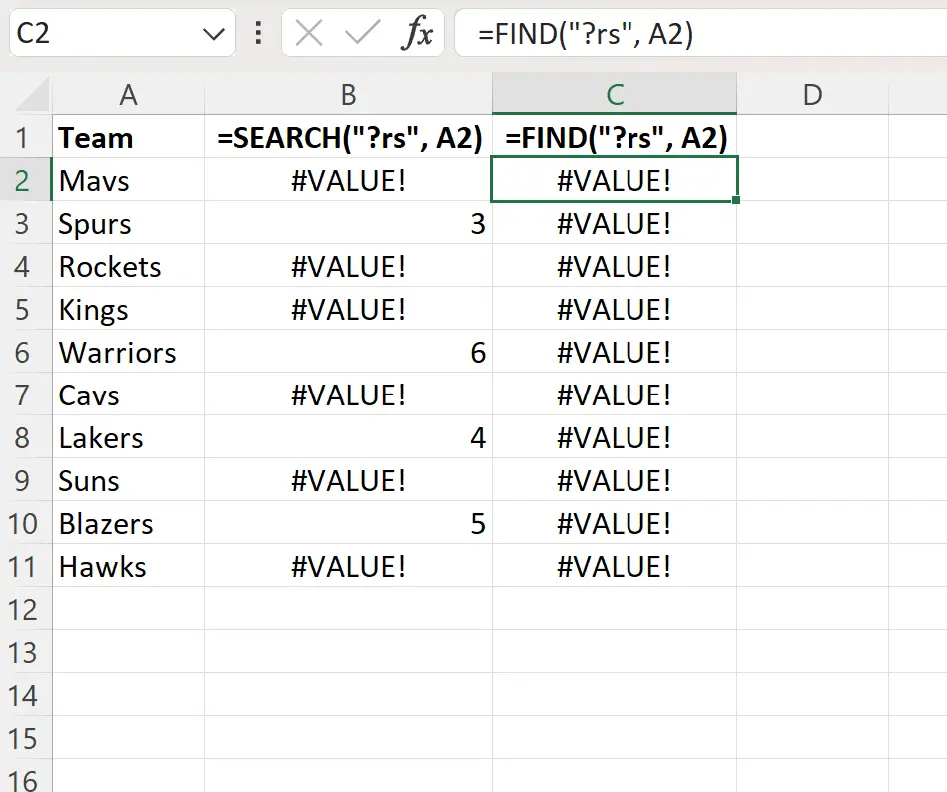Click the Enter checkmark icon in formula bar

(x=361, y=35)
